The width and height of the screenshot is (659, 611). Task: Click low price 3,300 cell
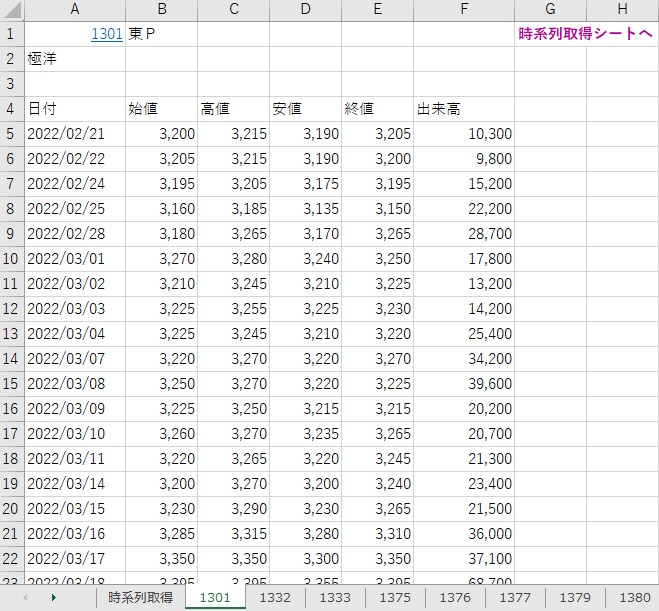[x=306, y=559]
